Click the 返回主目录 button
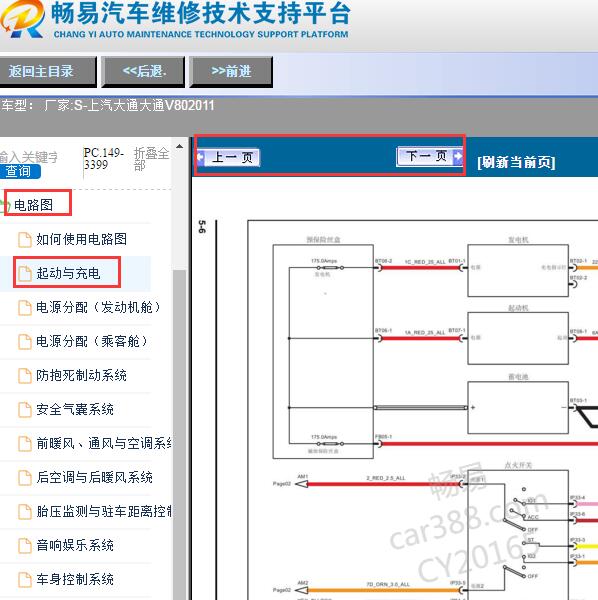The image size is (598, 600). (x=47, y=72)
